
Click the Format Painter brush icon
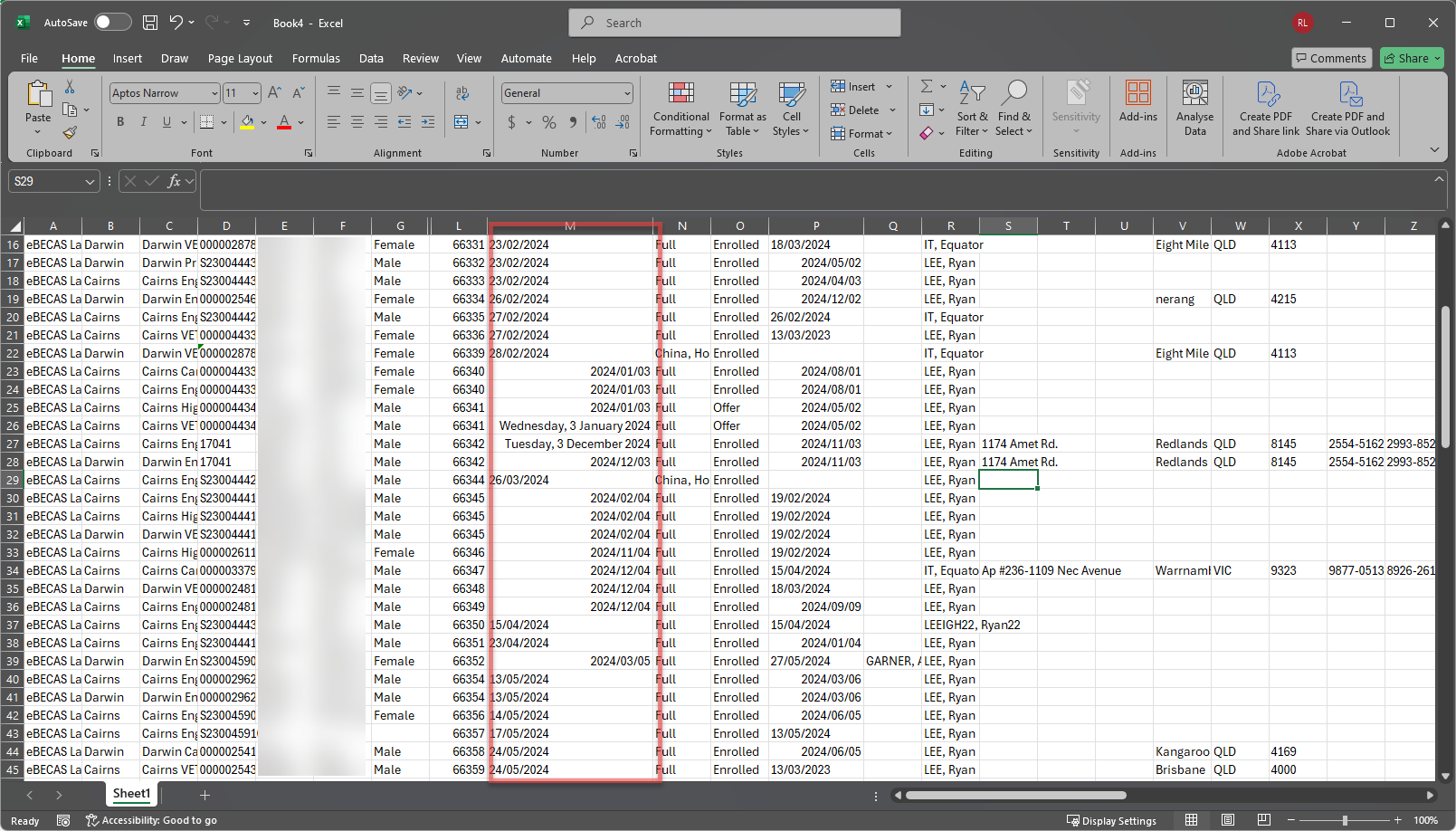click(70, 132)
